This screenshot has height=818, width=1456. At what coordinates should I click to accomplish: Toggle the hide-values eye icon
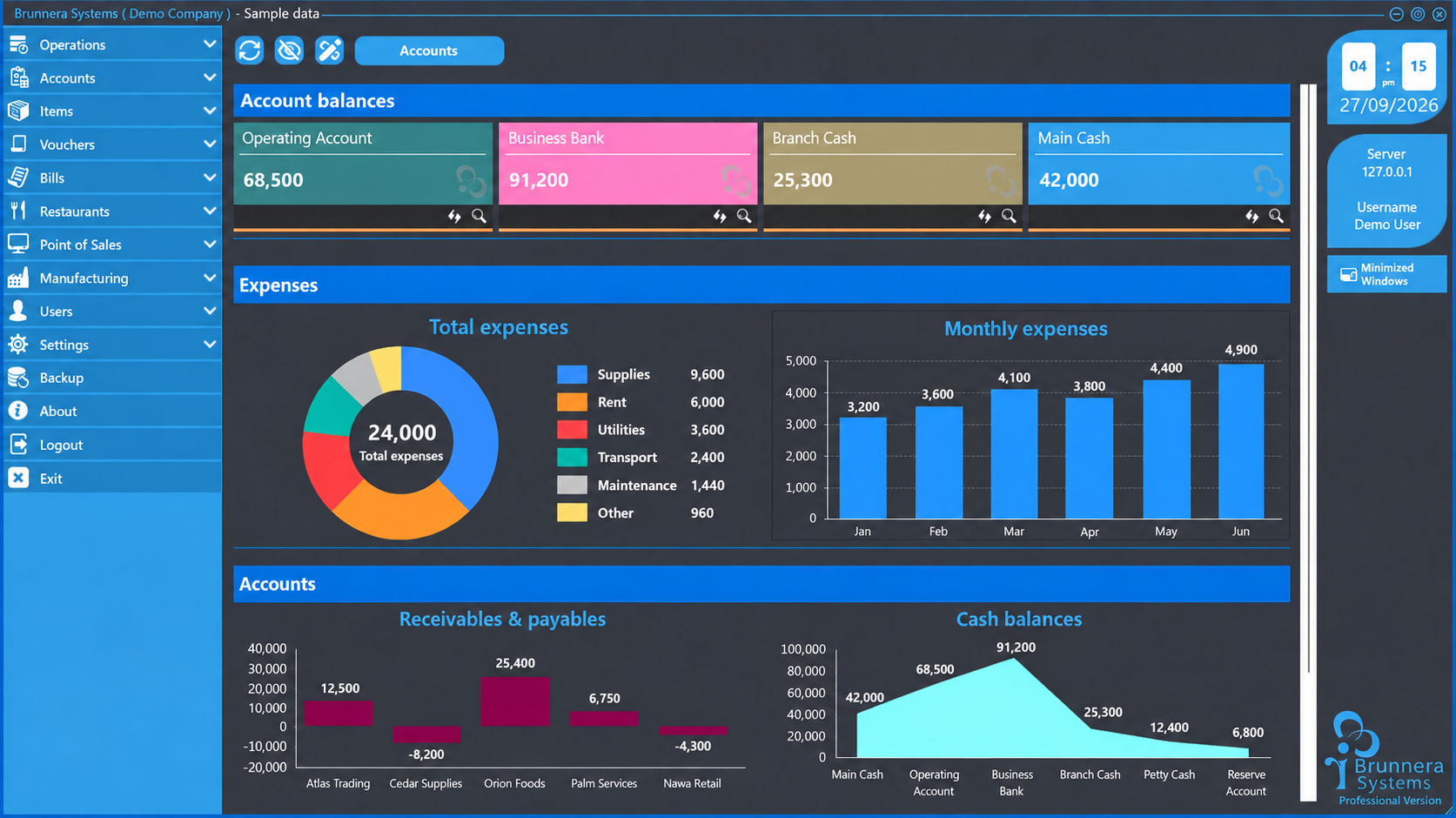[289, 50]
